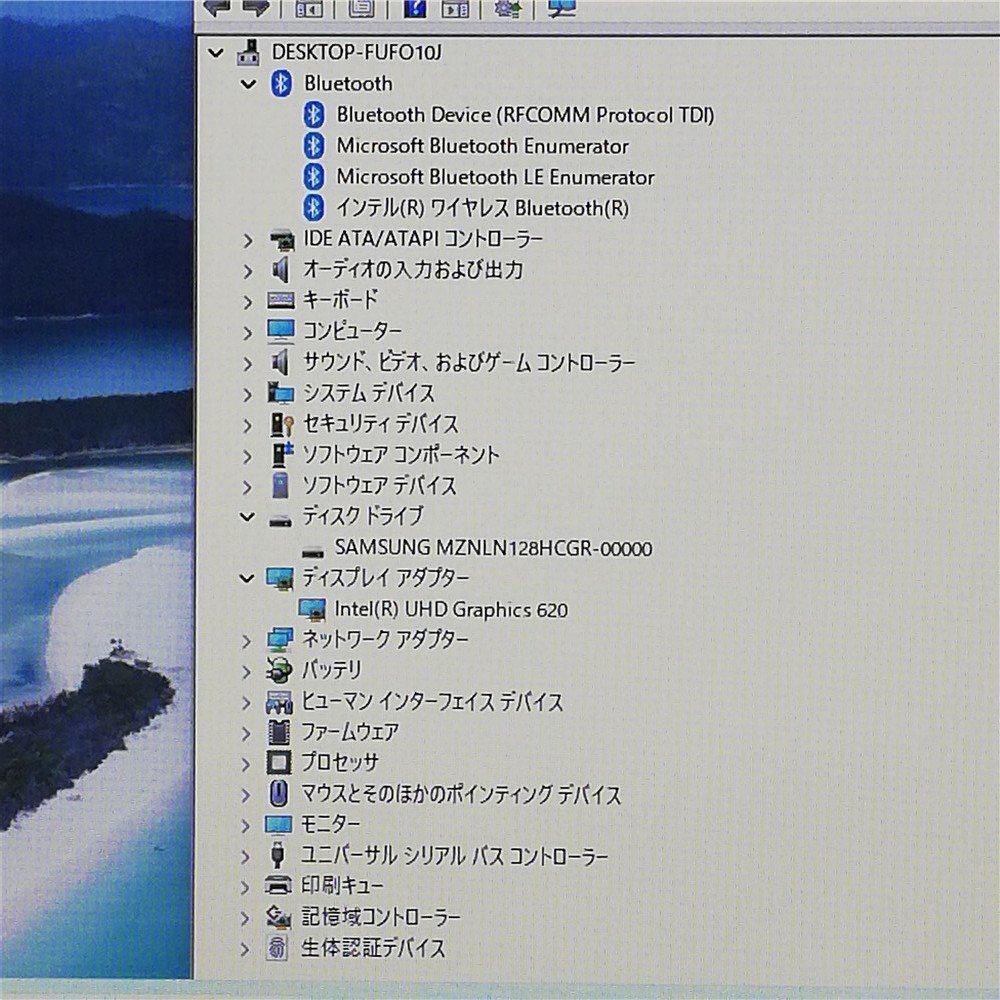Select the Microsoft Bluetooth Enumerator entry

[482, 146]
